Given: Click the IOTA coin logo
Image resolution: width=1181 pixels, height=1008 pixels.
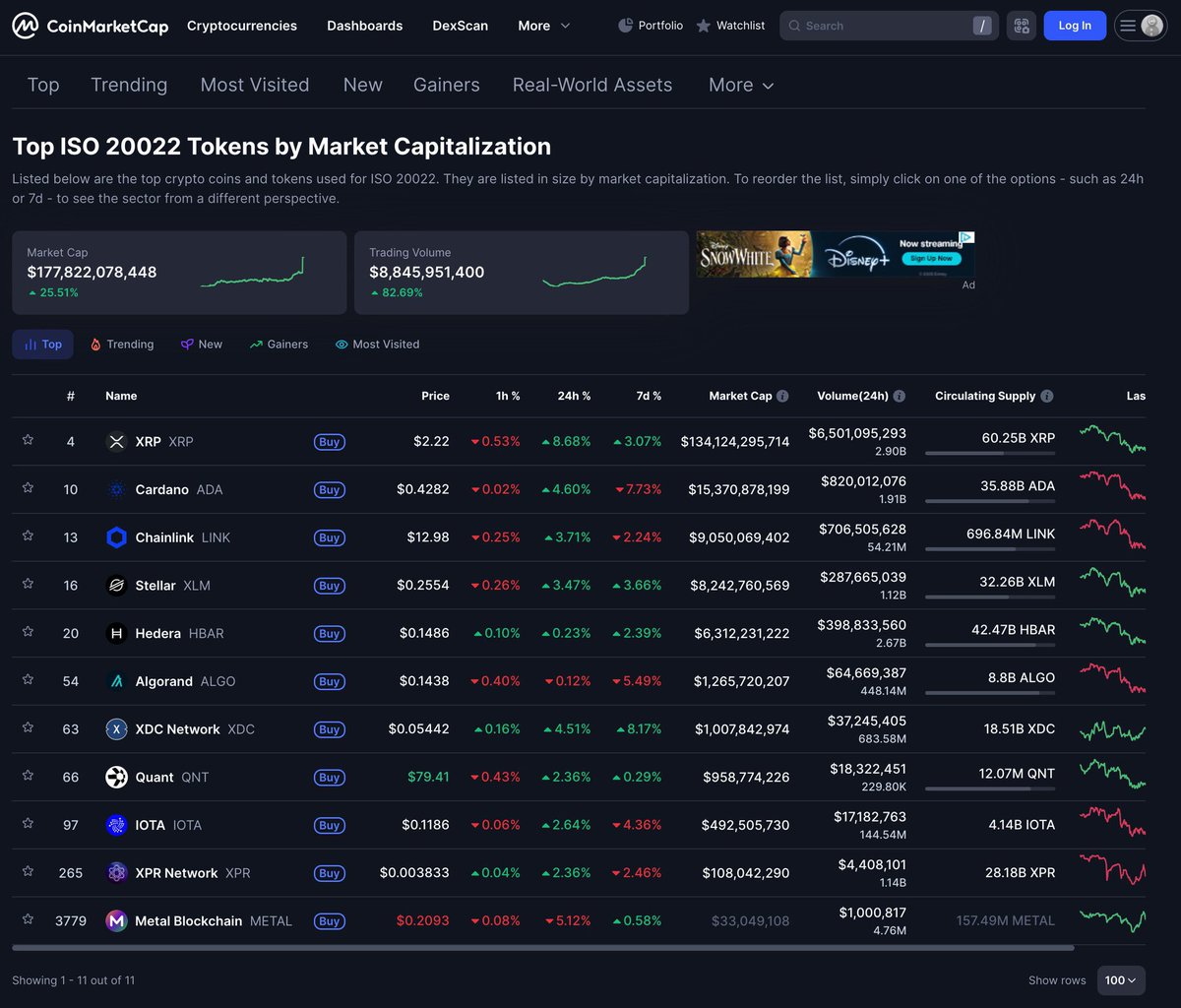Looking at the screenshot, I should (x=116, y=825).
